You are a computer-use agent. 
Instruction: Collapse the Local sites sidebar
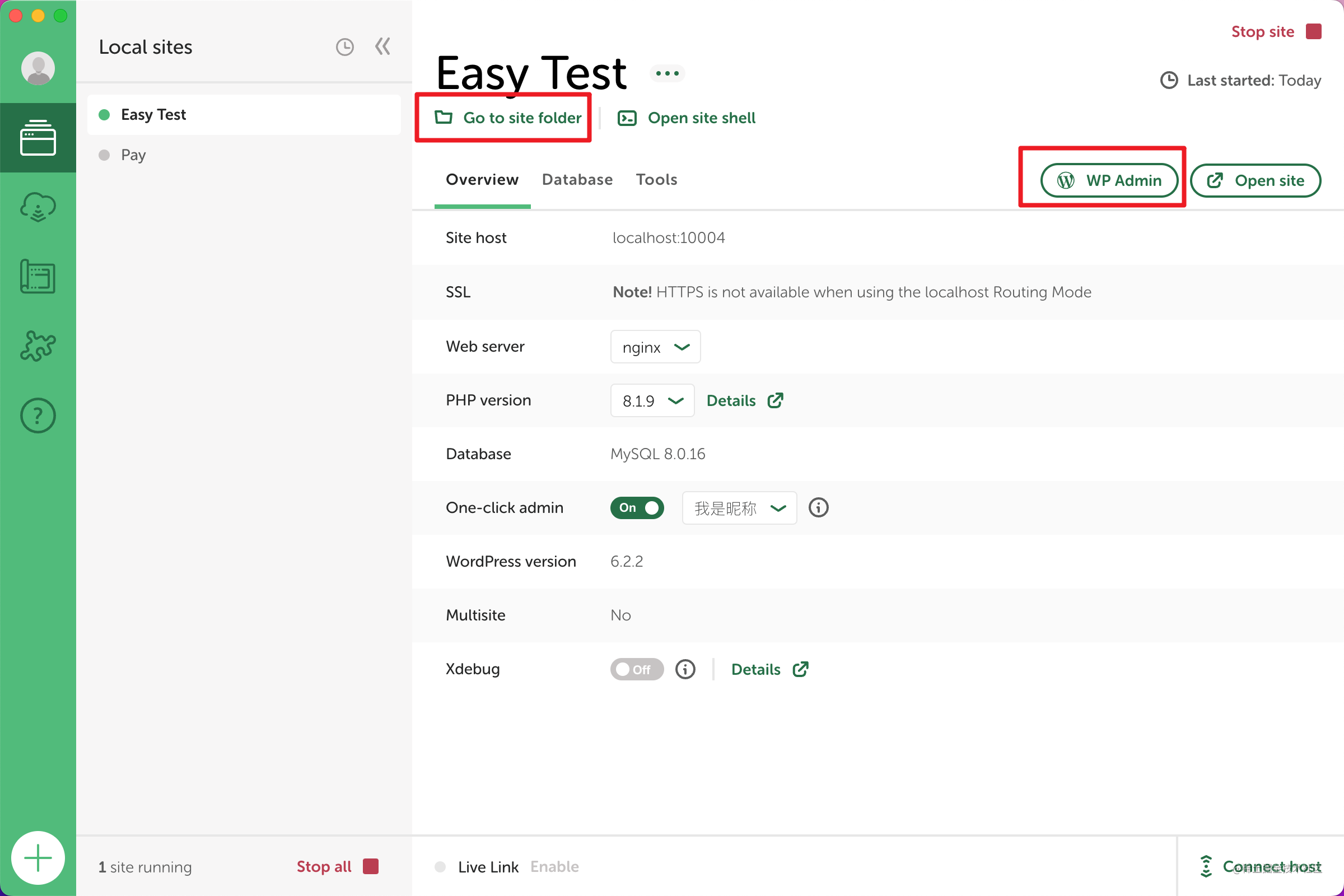click(382, 46)
